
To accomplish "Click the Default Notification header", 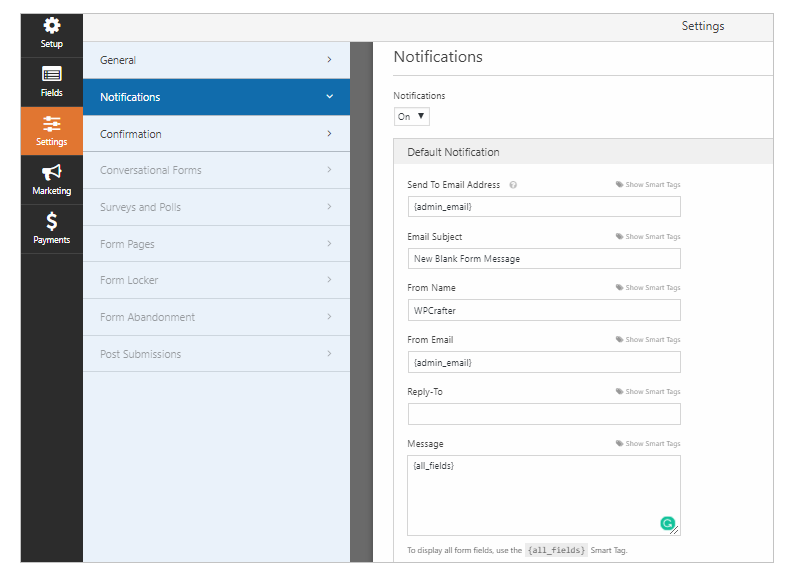I will point(583,152).
